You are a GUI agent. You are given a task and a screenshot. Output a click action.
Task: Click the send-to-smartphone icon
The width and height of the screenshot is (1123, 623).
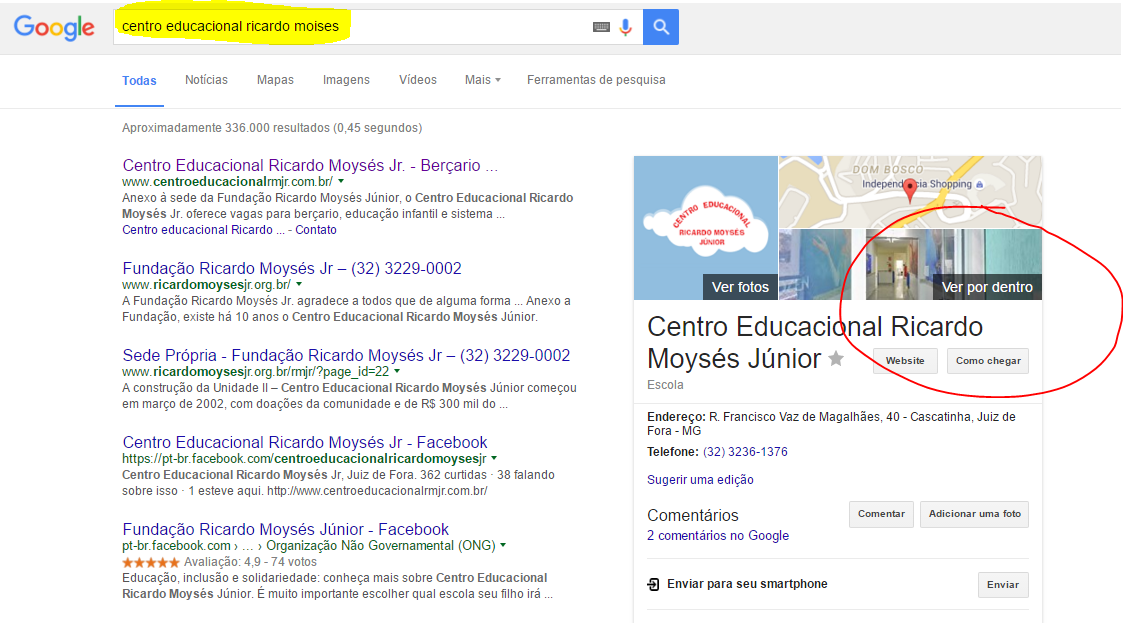coord(653,584)
